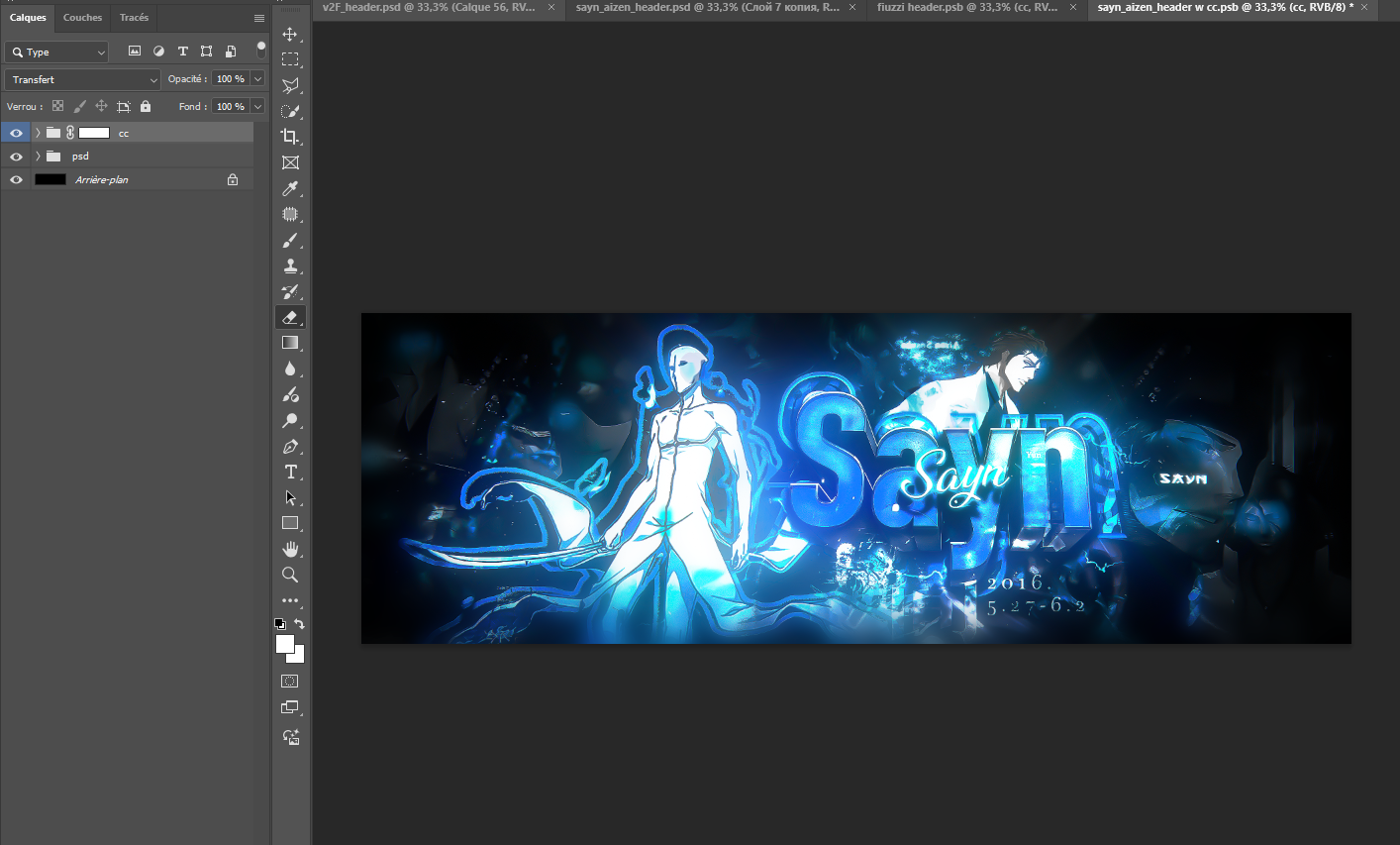Select the Eyedropper tool
The image size is (1400, 845).
pos(290,188)
